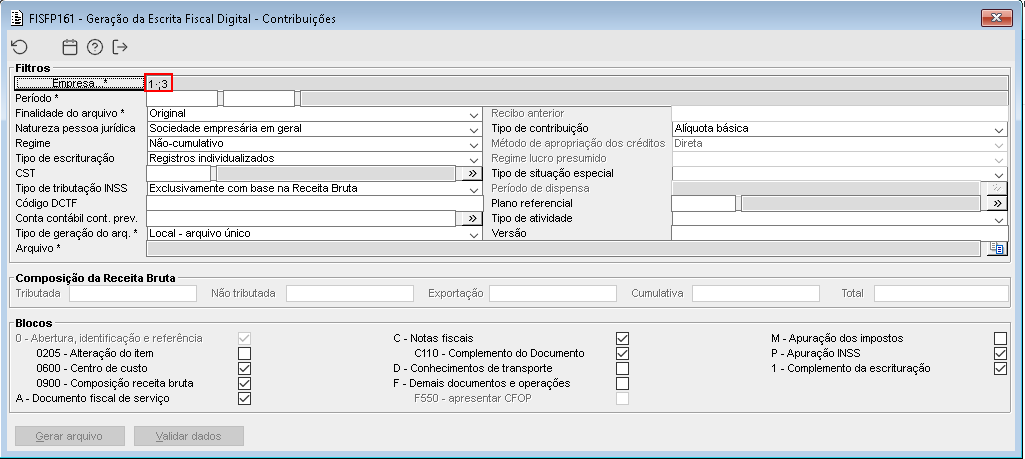The height and width of the screenshot is (459, 1025).
Task: Click the Validar dados button
Action: (189, 437)
